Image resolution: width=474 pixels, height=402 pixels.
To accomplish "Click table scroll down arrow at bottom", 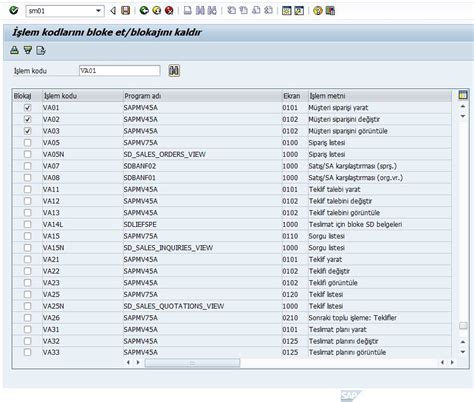I will pyautogui.click(x=463, y=352).
